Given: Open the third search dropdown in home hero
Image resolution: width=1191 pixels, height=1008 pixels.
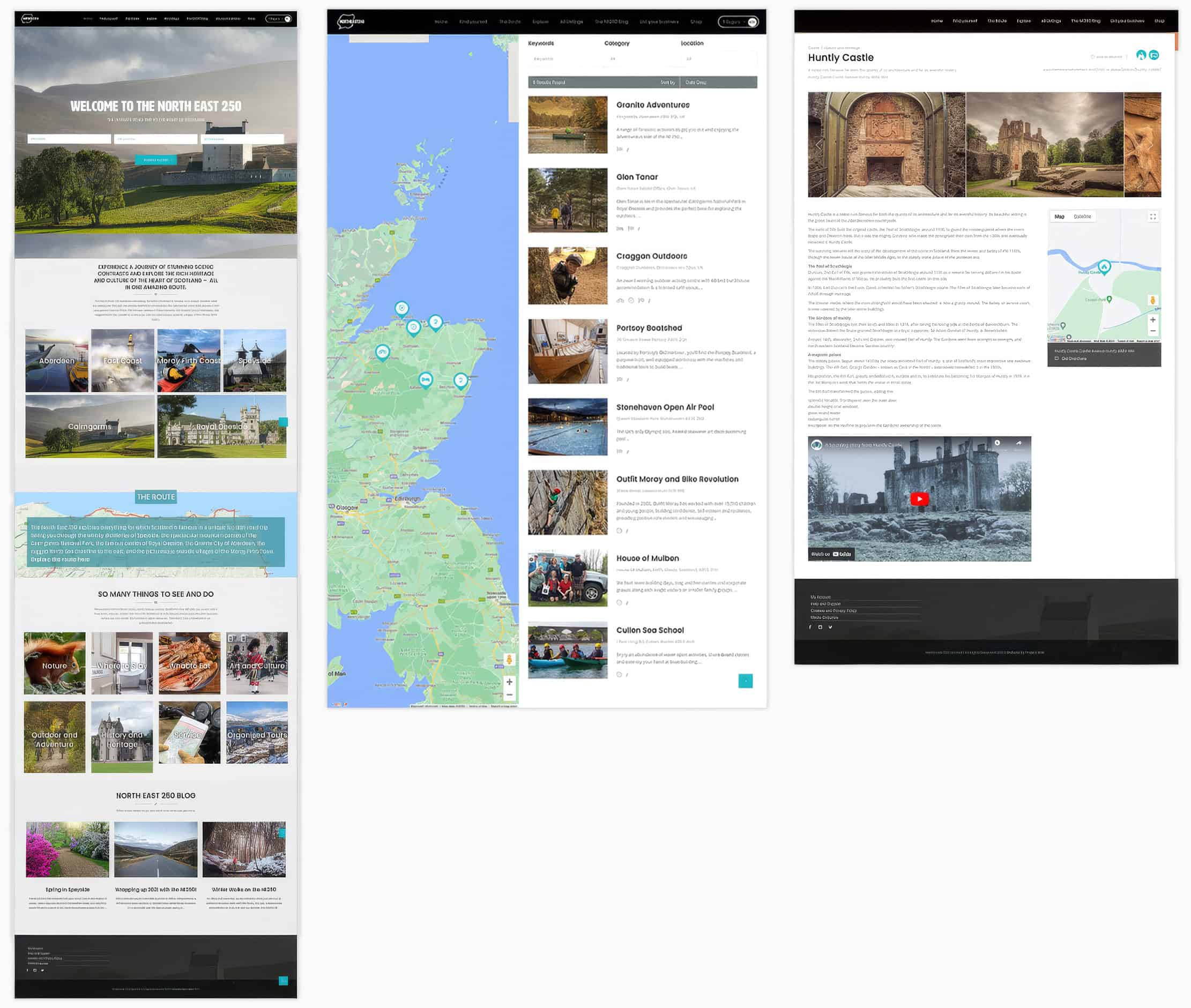Looking at the screenshot, I should click(x=242, y=139).
